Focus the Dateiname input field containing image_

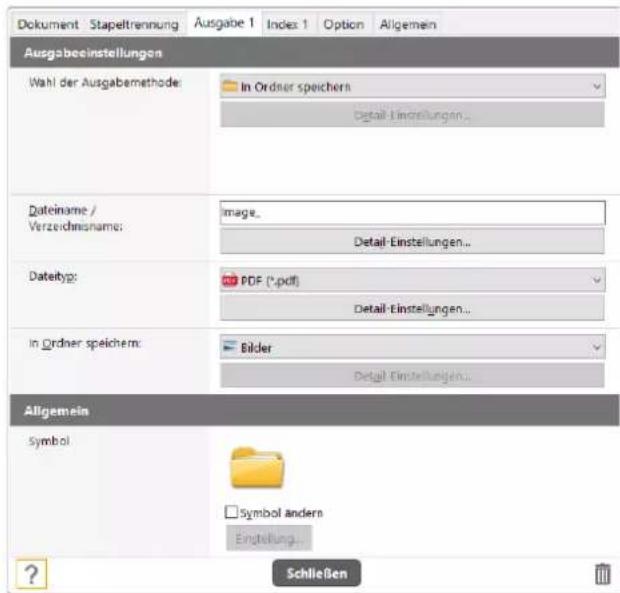point(412,213)
